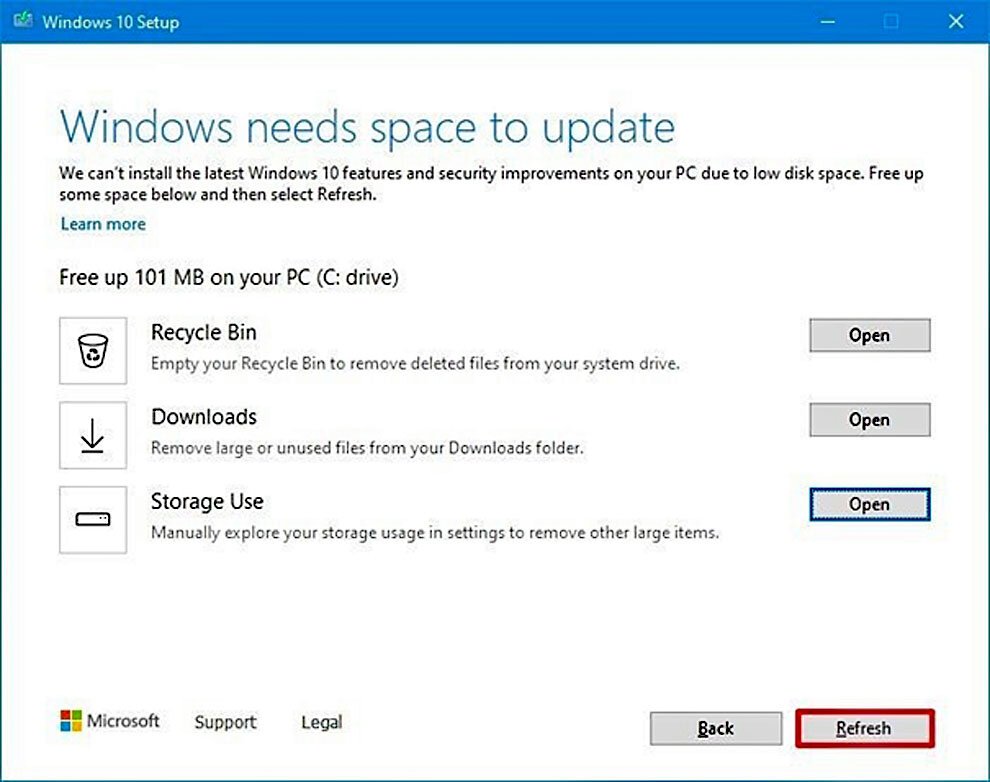Image resolution: width=990 pixels, height=782 pixels.
Task: Open the Legal link
Action: click(321, 721)
